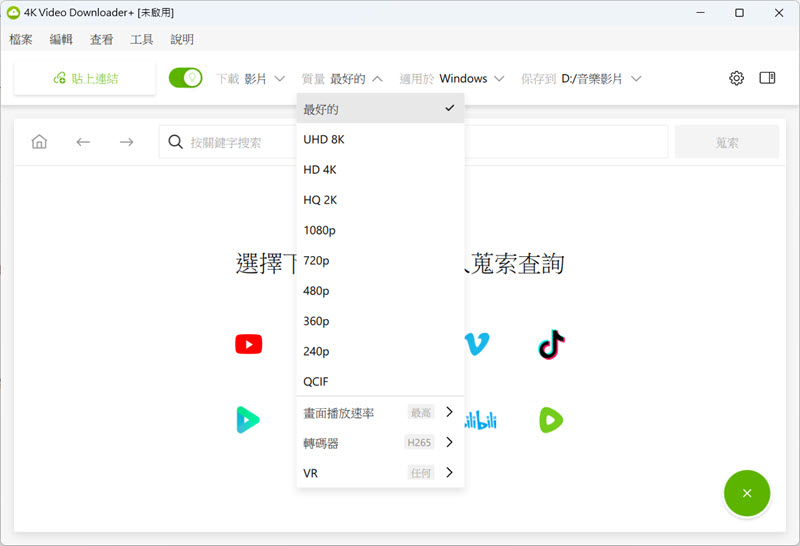Image resolution: width=800 pixels, height=546 pixels.
Task: Focus the 按關鍵字搜索 search field
Action: (413, 142)
